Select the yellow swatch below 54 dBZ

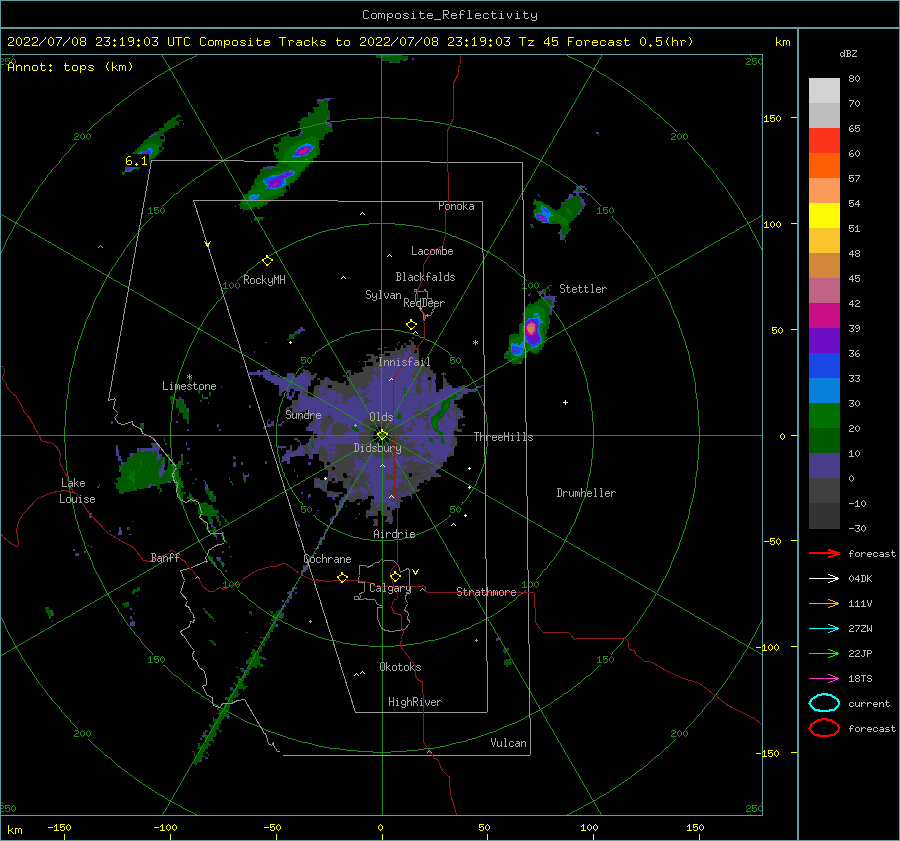824,215
